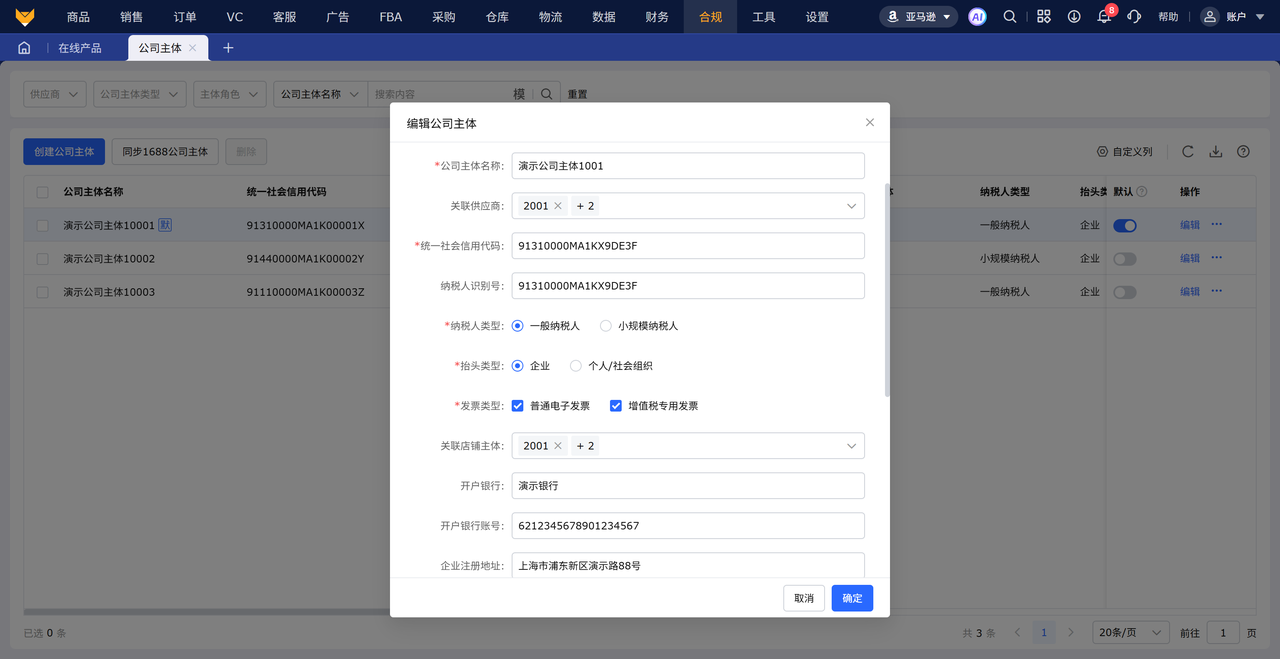Viewport: 1280px width, 659px height.
Task: Uncheck 普通电子发票 checkbox
Action: pyautogui.click(x=518, y=406)
